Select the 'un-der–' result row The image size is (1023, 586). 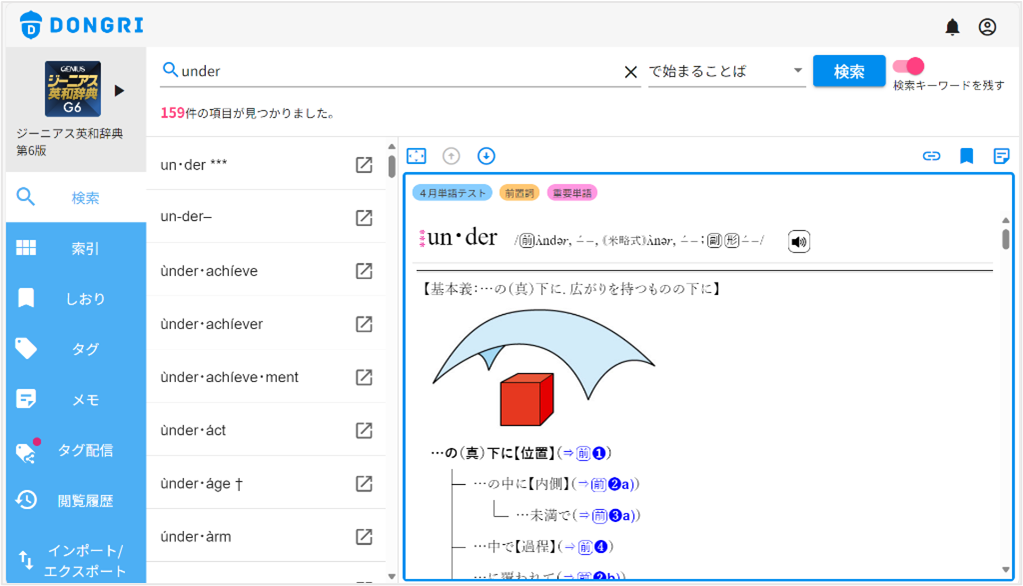tap(266, 217)
